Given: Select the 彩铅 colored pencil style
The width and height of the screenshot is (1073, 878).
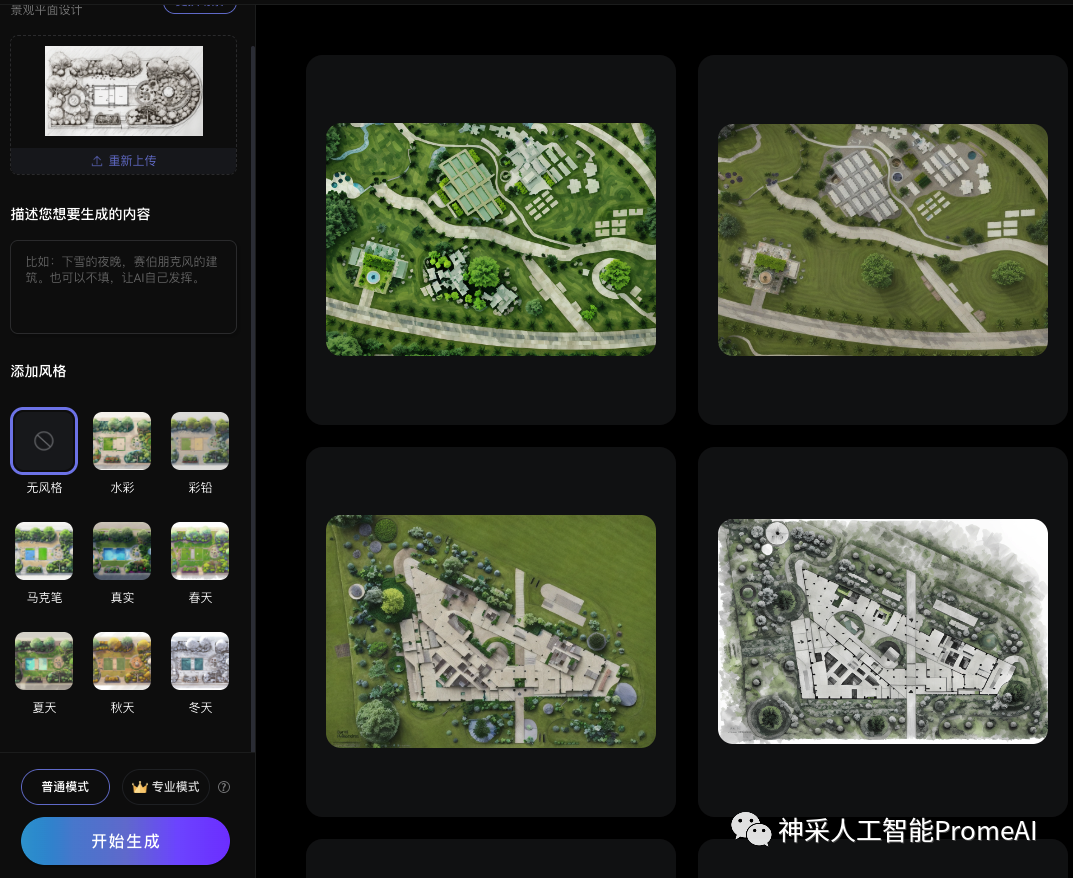Looking at the screenshot, I should 199,441.
